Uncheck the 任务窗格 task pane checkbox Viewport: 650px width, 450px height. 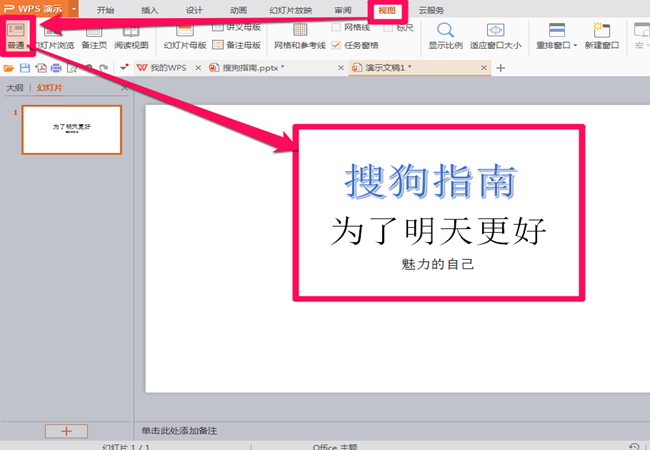click(x=336, y=45)
